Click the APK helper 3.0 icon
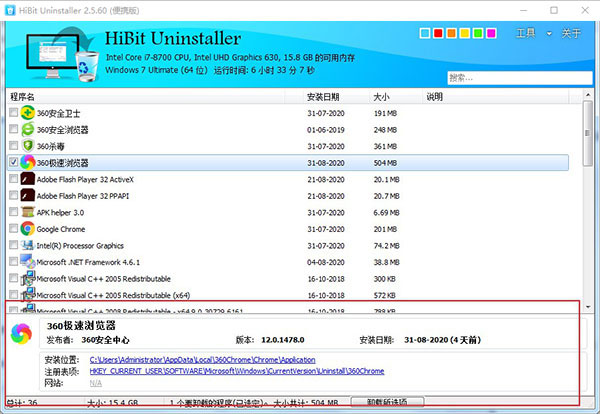Screen dimensions: 600x414 tap(28, 212)
